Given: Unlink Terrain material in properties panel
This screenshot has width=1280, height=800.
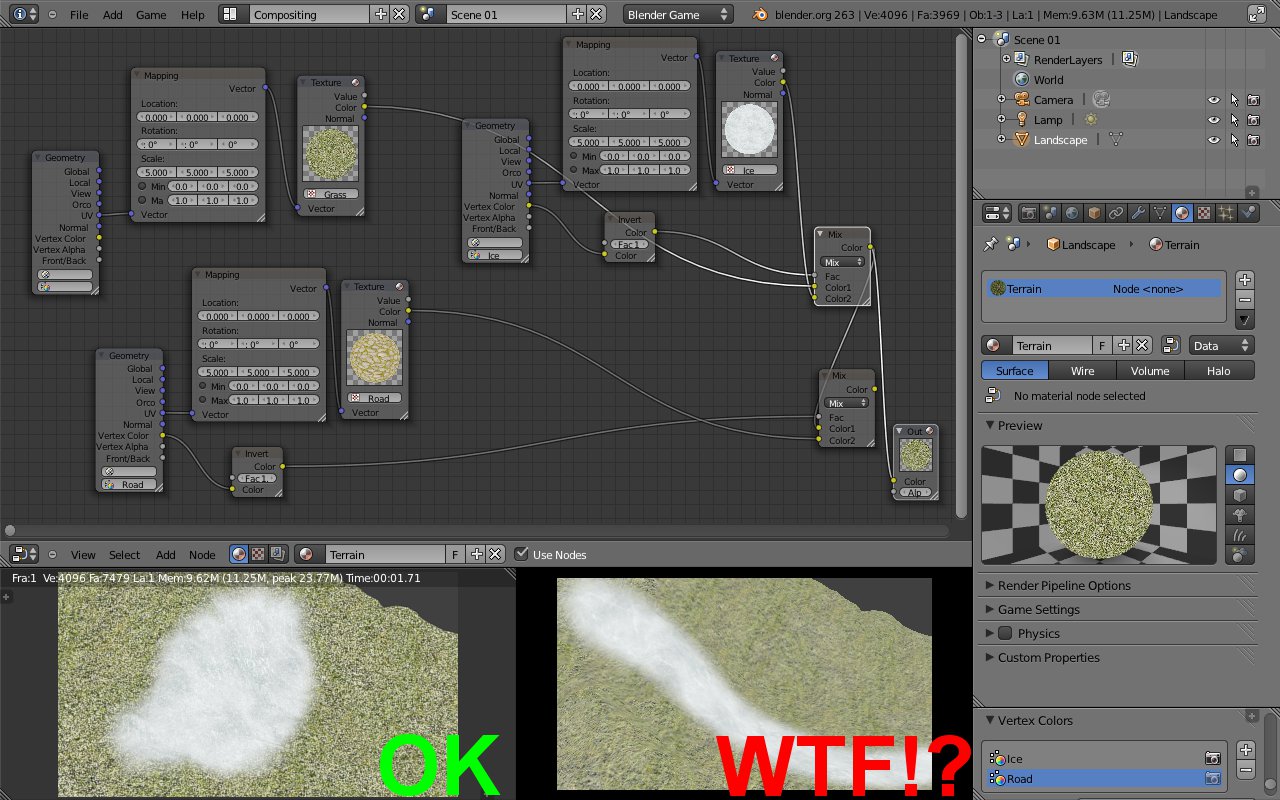Looking at the screenshot, I should (x=1143, y=345).
